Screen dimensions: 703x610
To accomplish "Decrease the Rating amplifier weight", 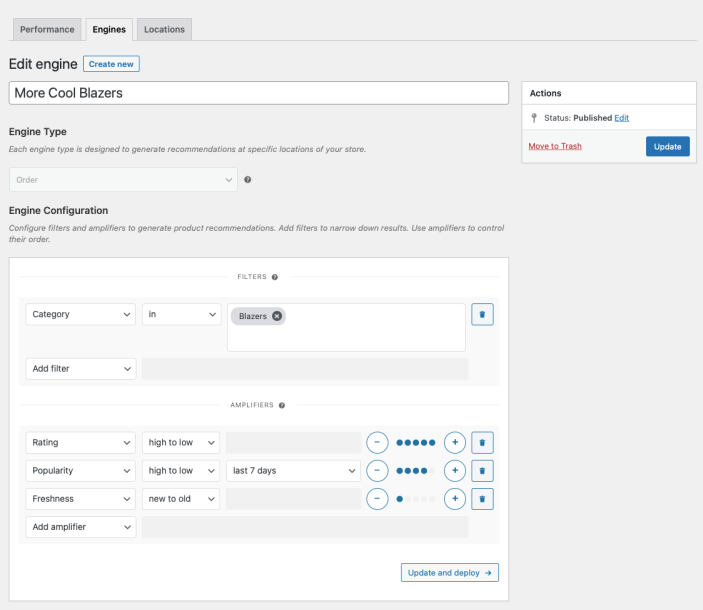I will (377, 442).
